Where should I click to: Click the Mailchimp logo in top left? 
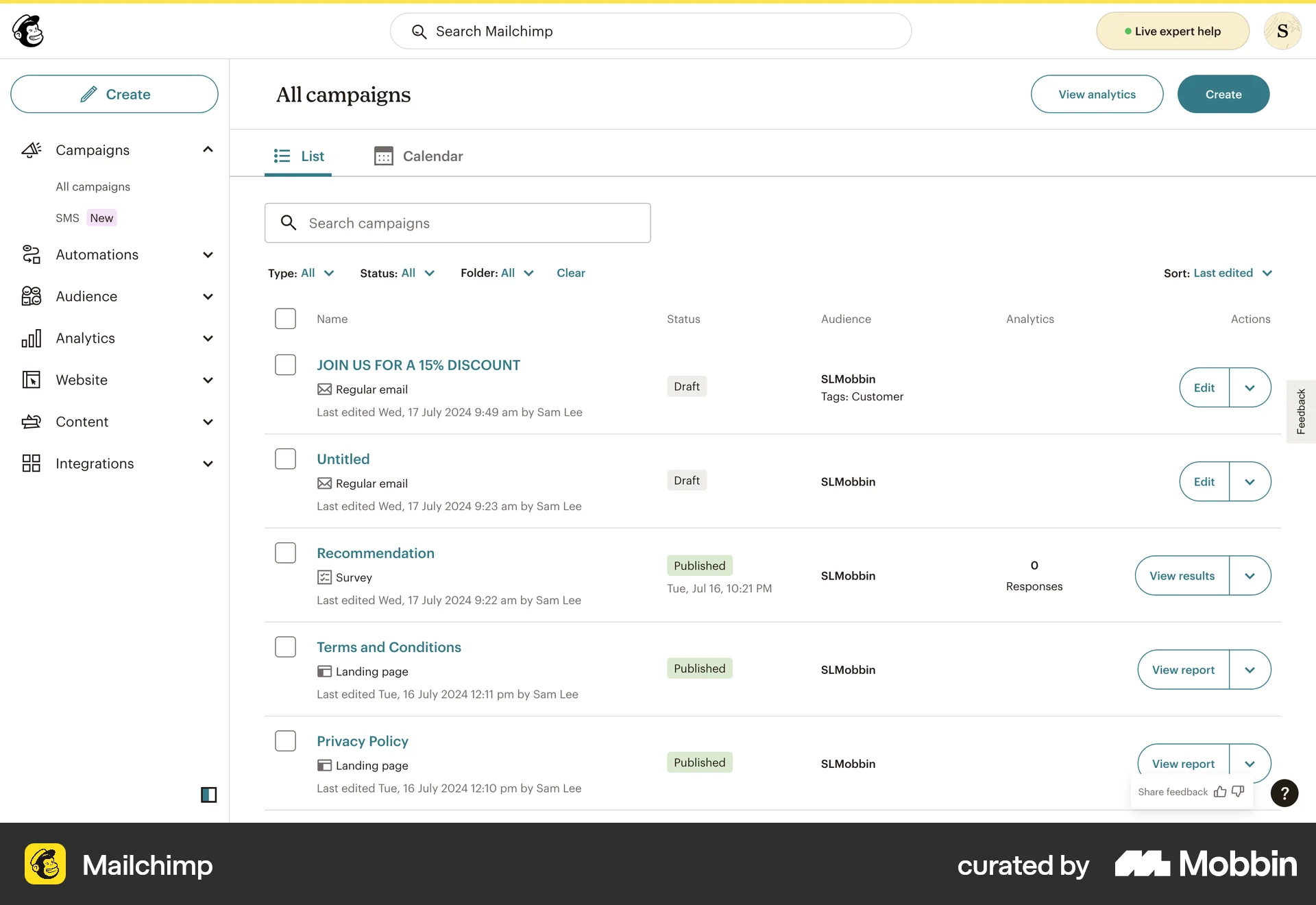coord(26,30)
